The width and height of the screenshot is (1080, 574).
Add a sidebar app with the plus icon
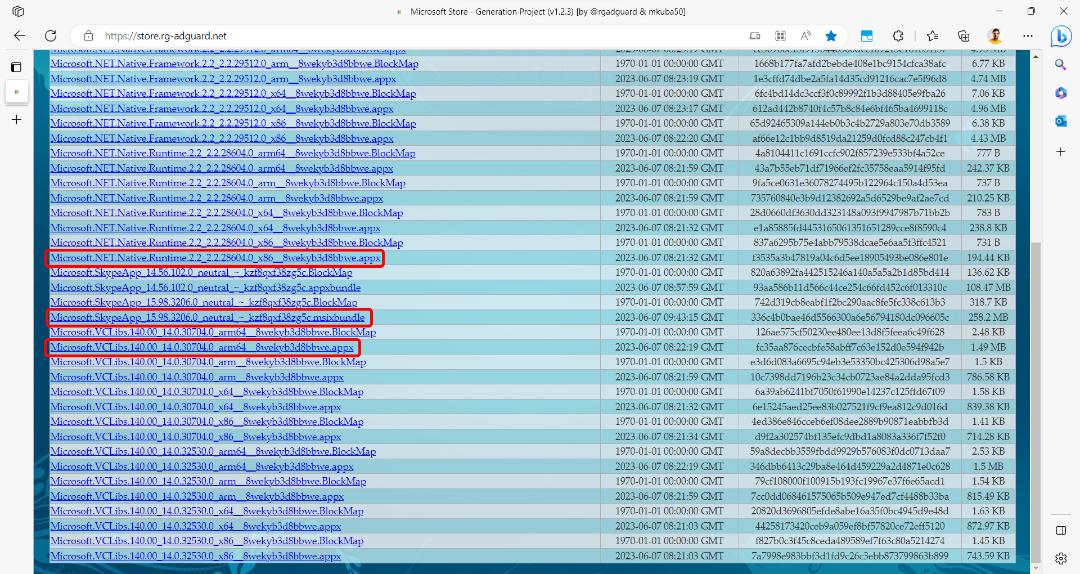(1061, 151)
